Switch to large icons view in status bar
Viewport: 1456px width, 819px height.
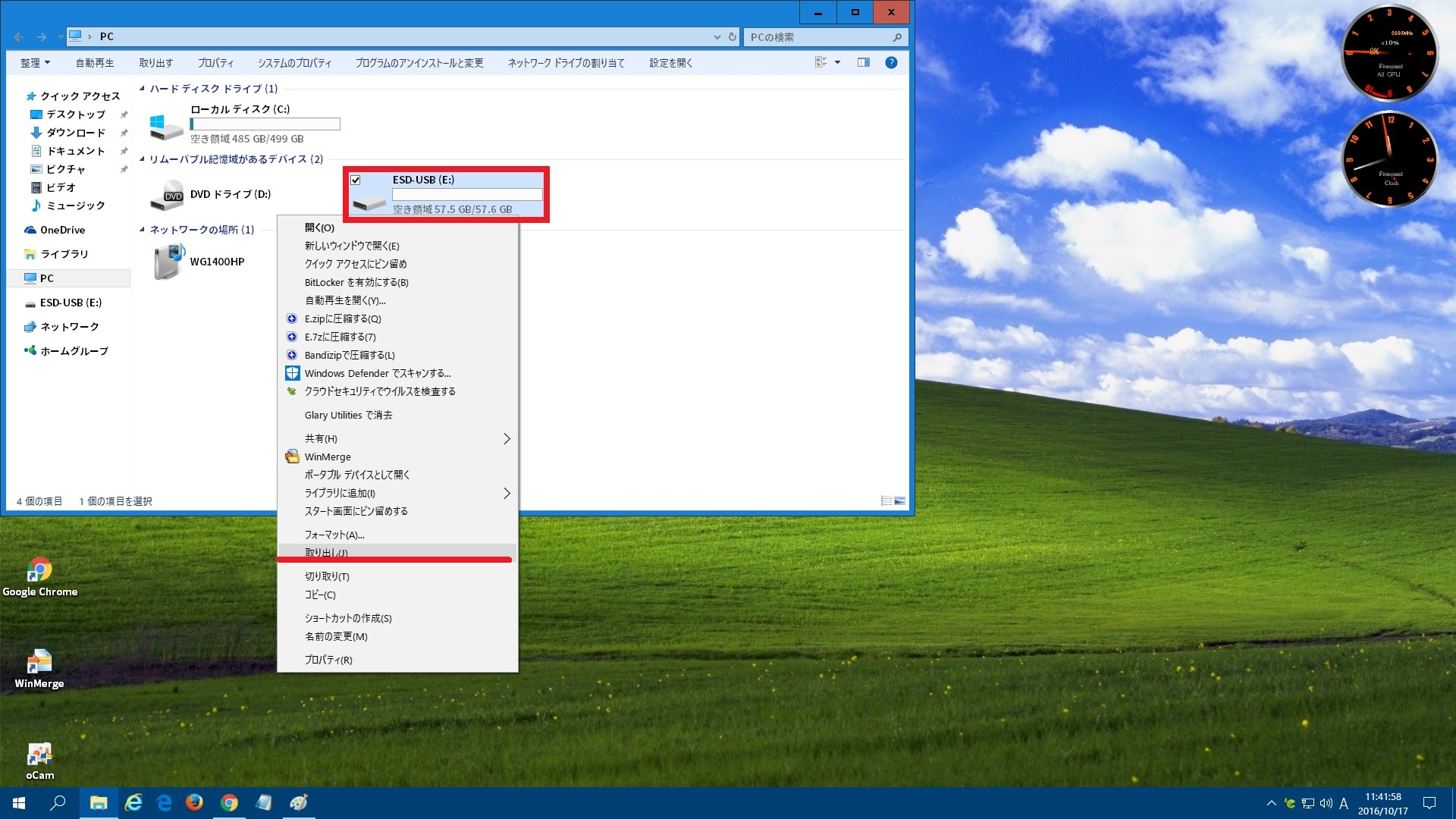900,500
